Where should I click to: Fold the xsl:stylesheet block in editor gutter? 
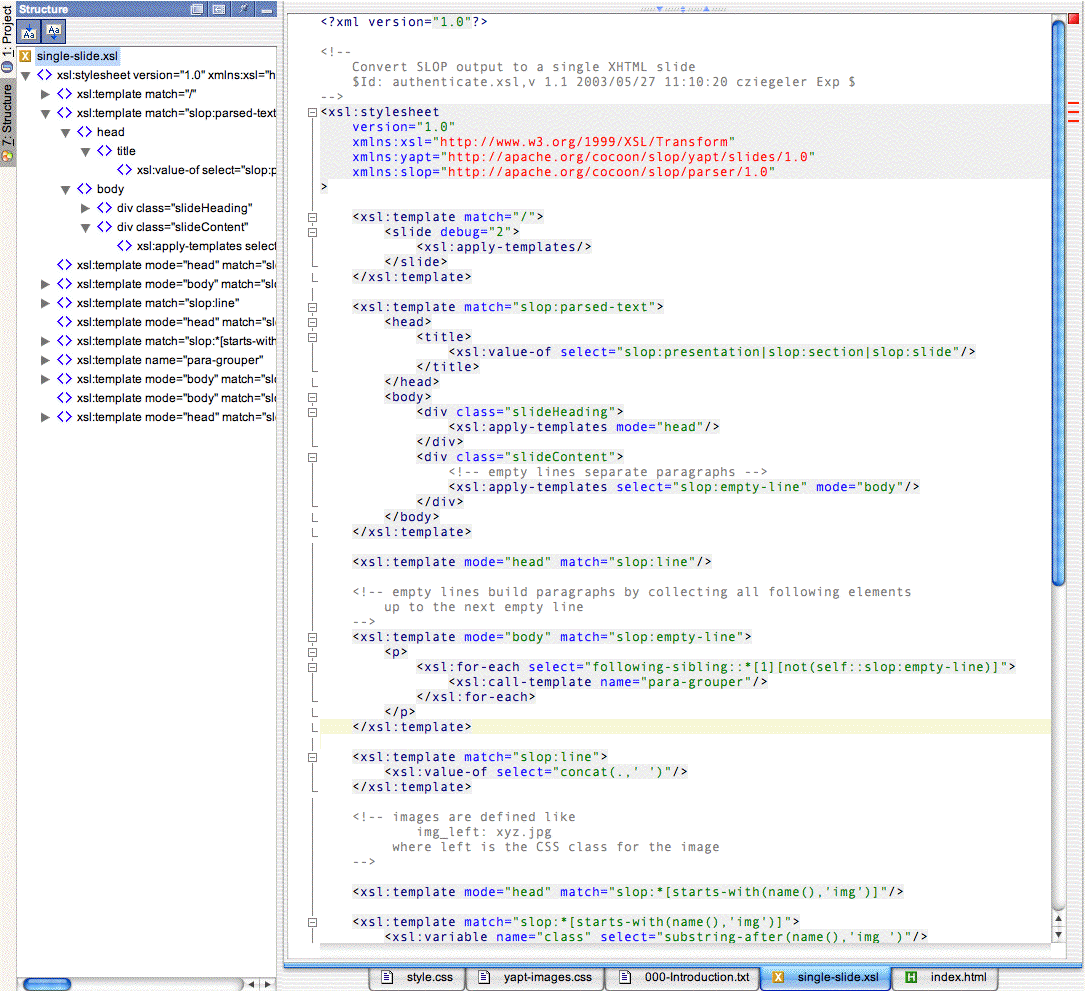pyautogui.click(x=312, y=112)
